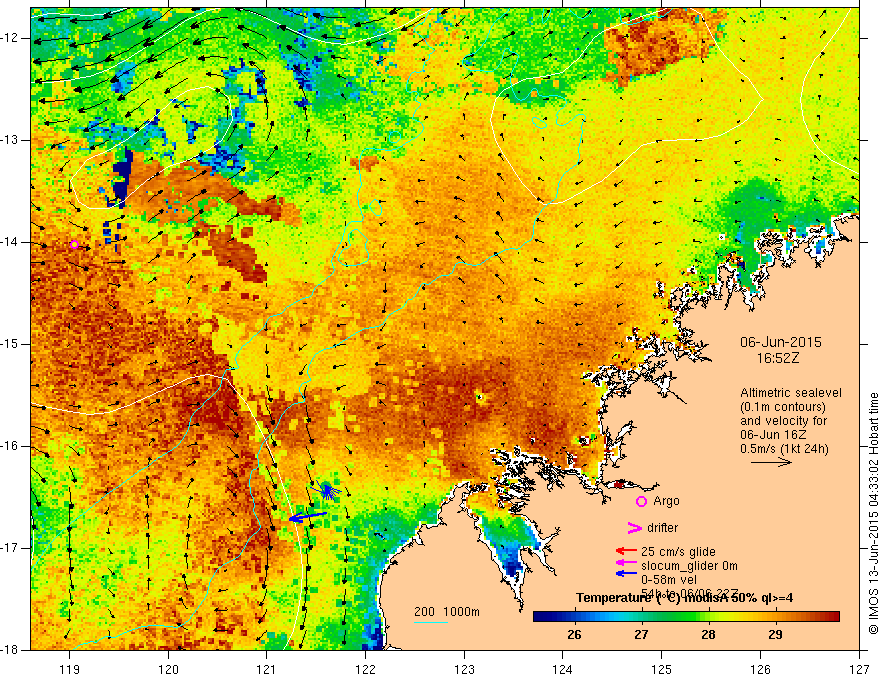The height and width of the screenshot is (680, 880).
Task: Click latitude label -14 on left axis
Action: click(11, 242)
